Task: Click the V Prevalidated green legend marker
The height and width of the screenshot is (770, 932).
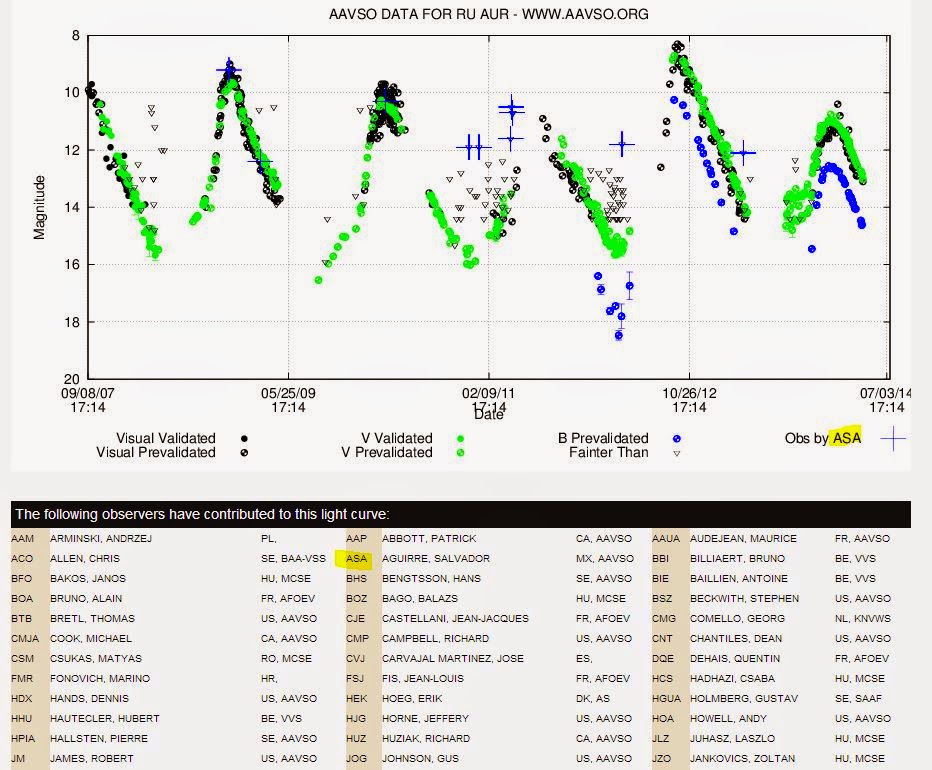Action: coord(460,452)
